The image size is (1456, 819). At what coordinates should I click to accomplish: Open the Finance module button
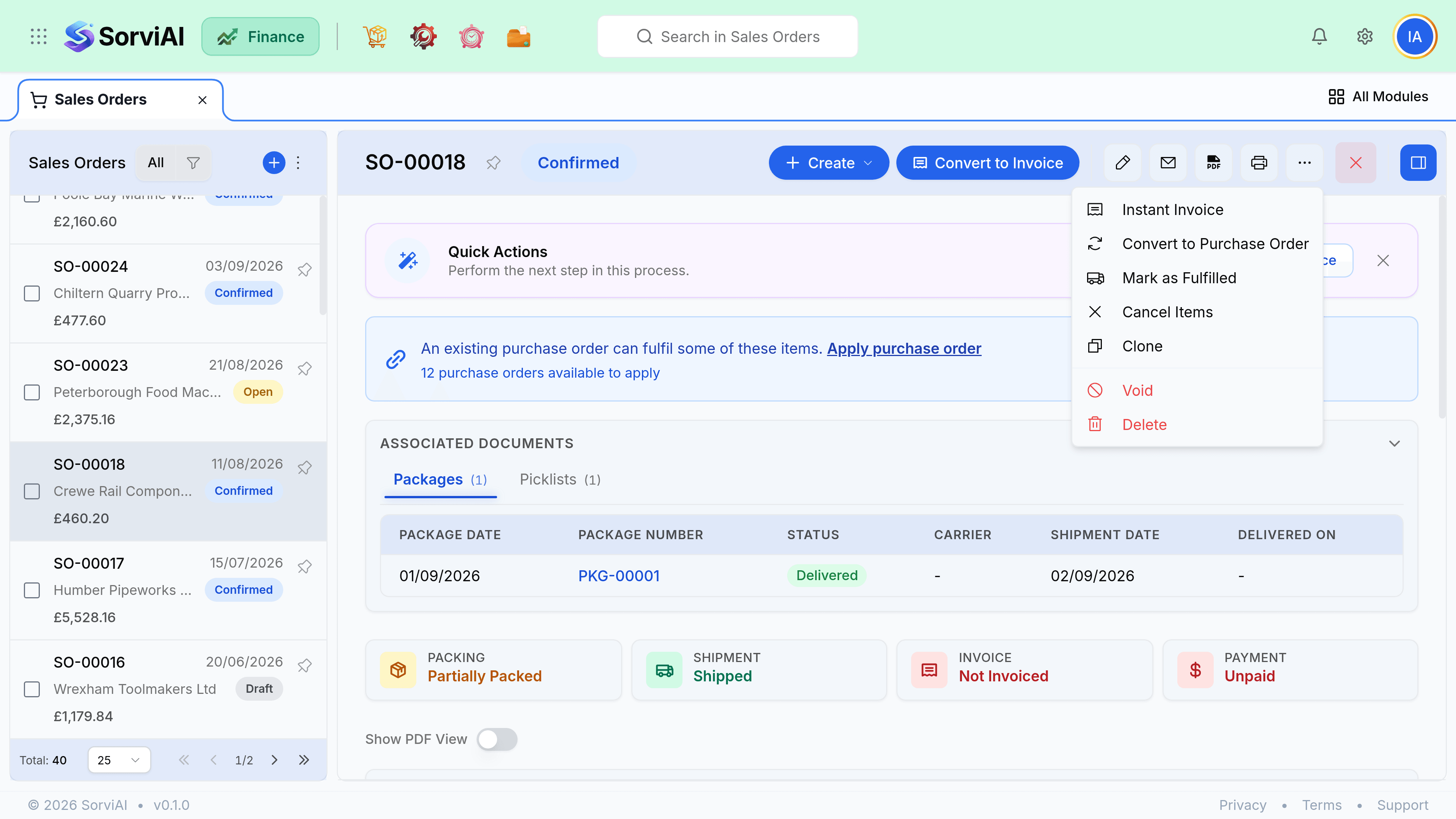(260, 37)
